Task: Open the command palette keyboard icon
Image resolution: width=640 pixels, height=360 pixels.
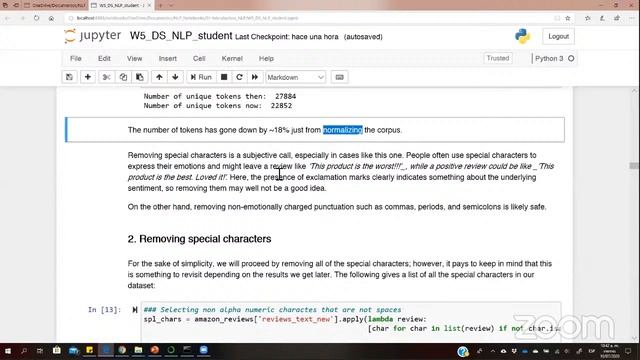Action: point(340,77)
